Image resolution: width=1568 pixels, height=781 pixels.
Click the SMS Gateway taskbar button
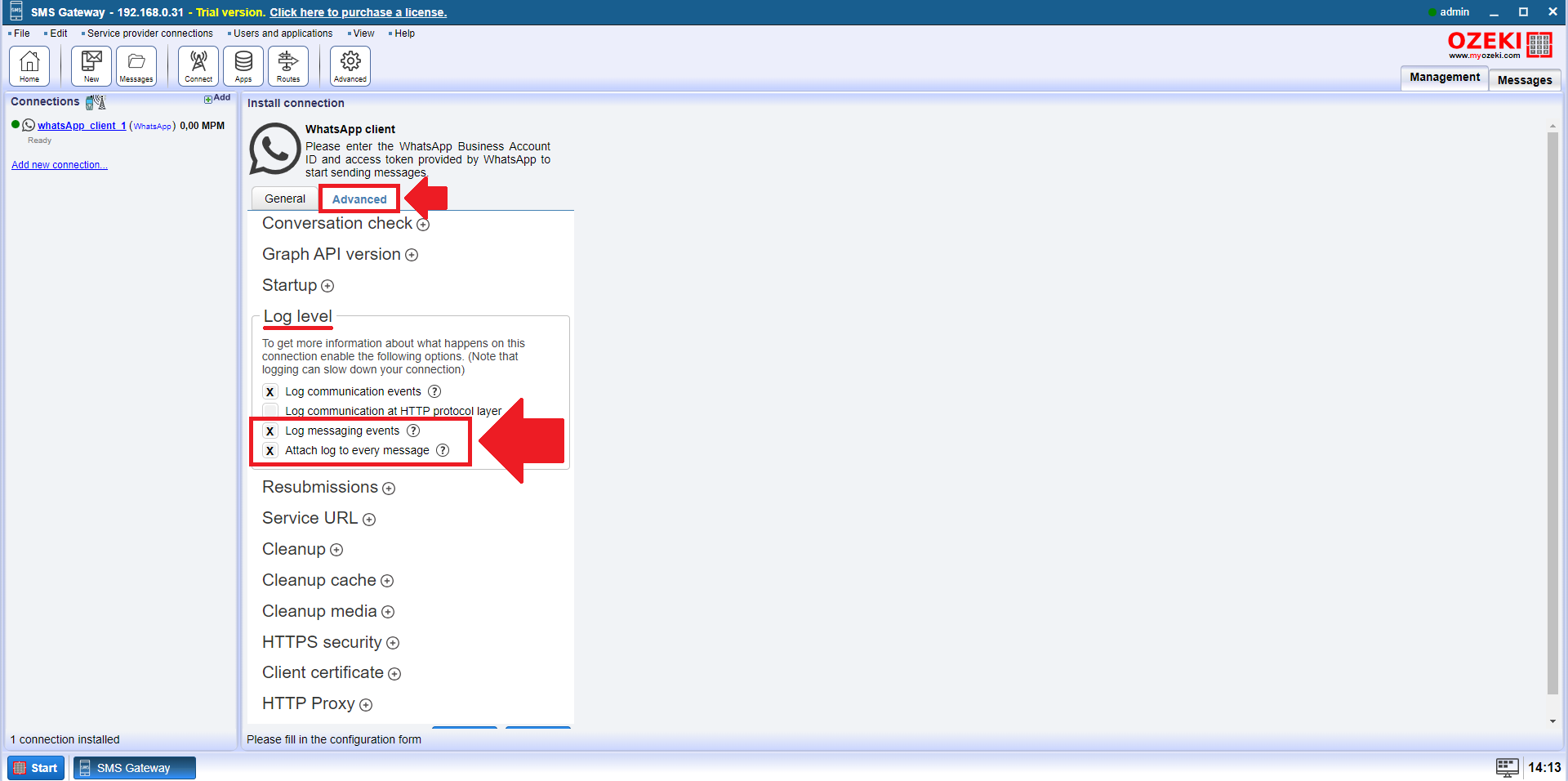tap(135, 768)
